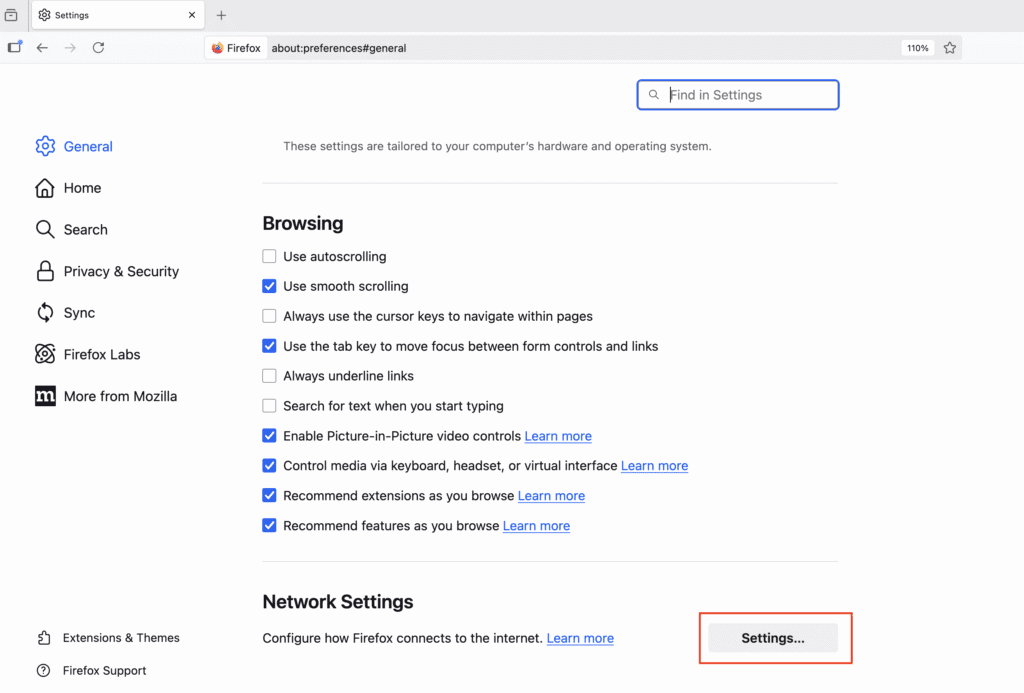Click the 110% zoom level indicator
The width and height of the screenshot is (1024, 693).
click(x=916, y=47)
